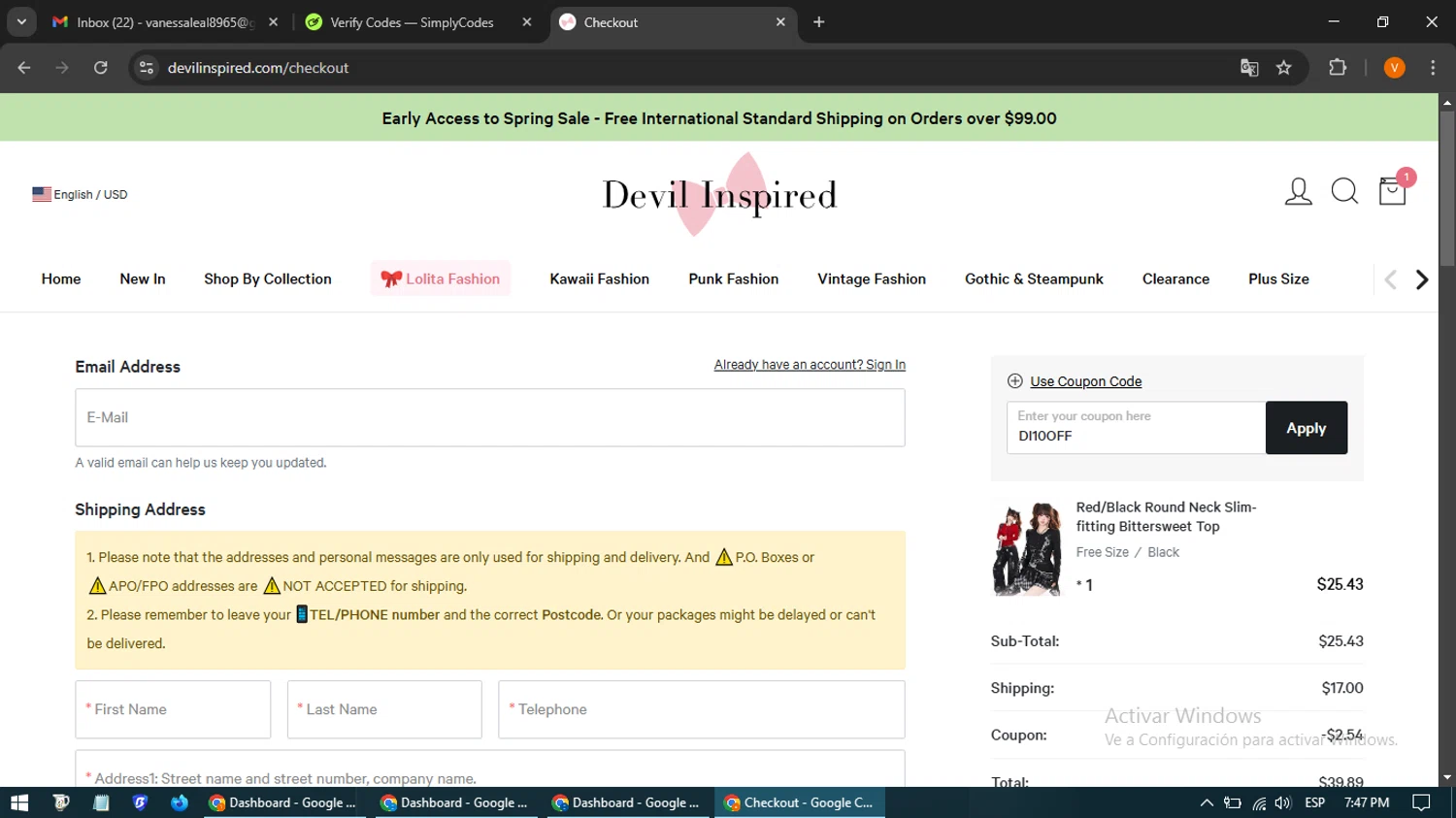
Task: Open the first Dashboard Chrome taskbar window
Action: pyautogui.click(x=284, y=802)
